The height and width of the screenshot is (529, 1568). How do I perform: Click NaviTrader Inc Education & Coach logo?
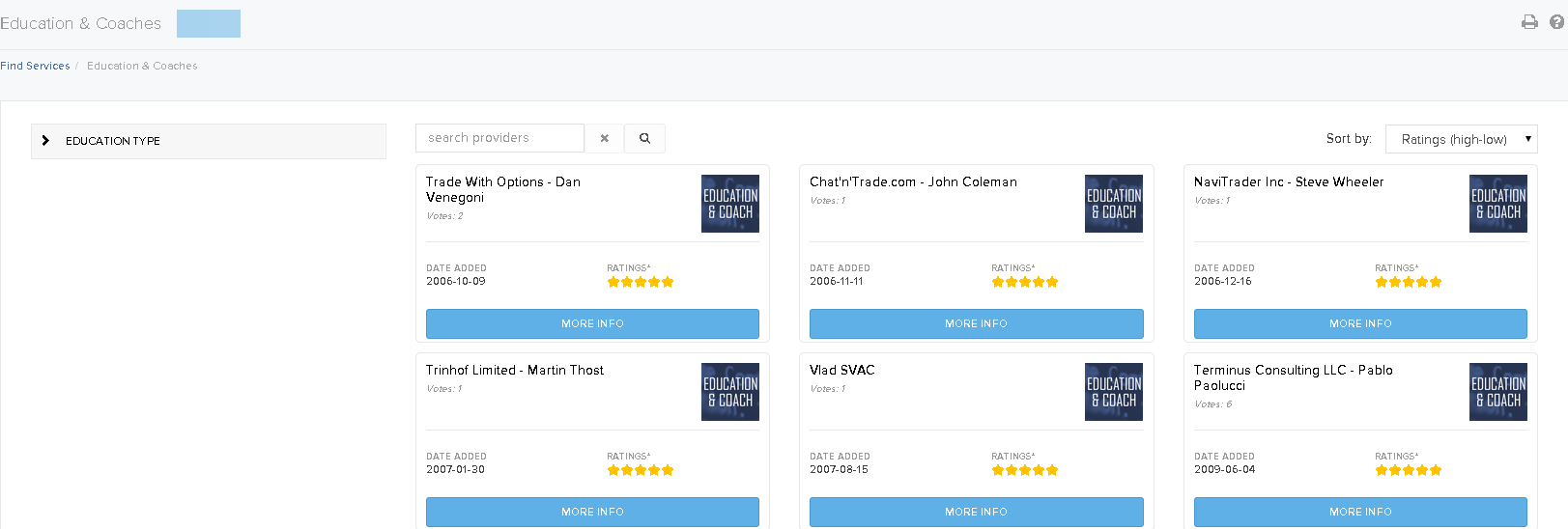click(1497, 204)
